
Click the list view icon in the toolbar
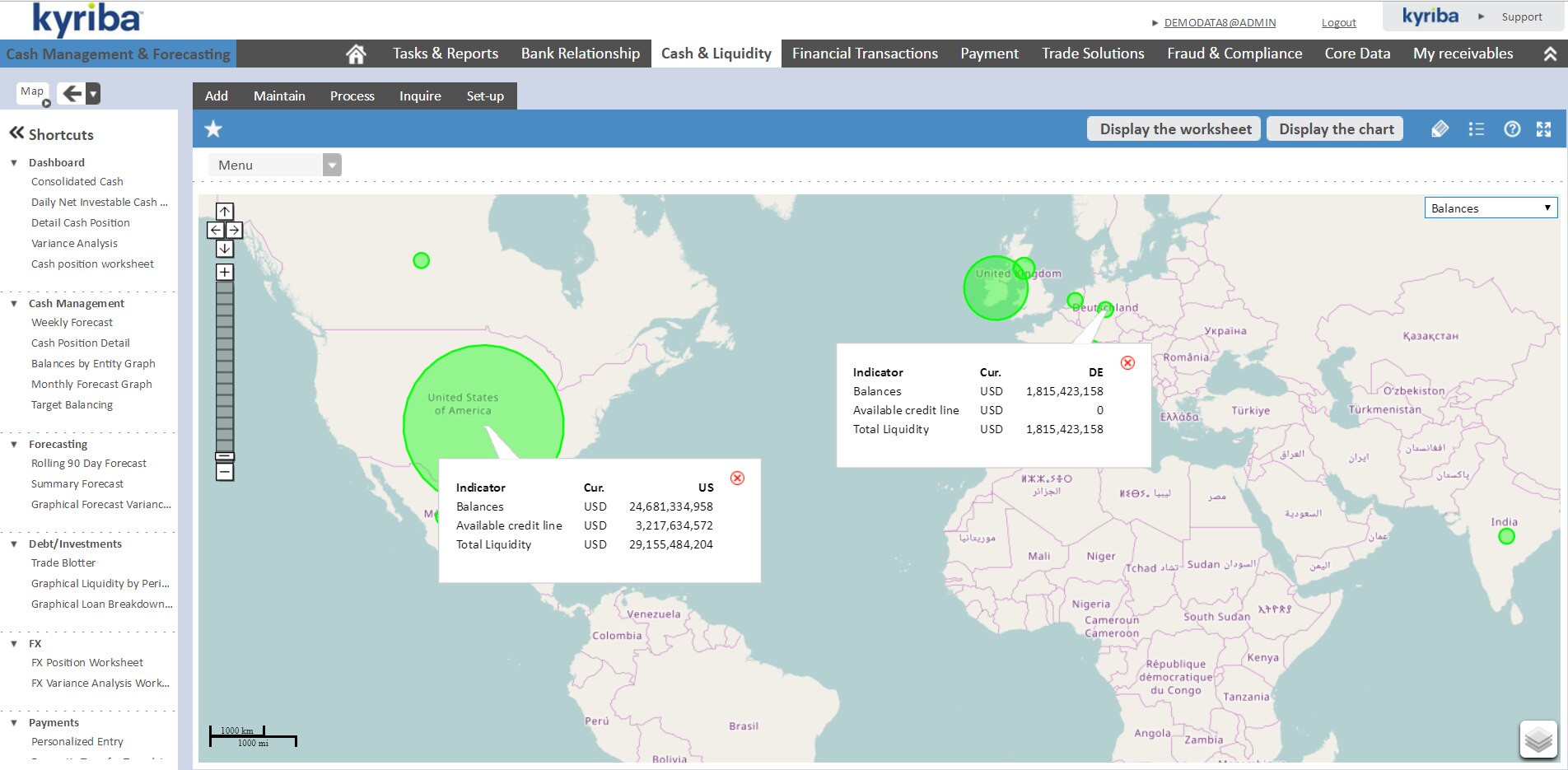(1476, 129)
